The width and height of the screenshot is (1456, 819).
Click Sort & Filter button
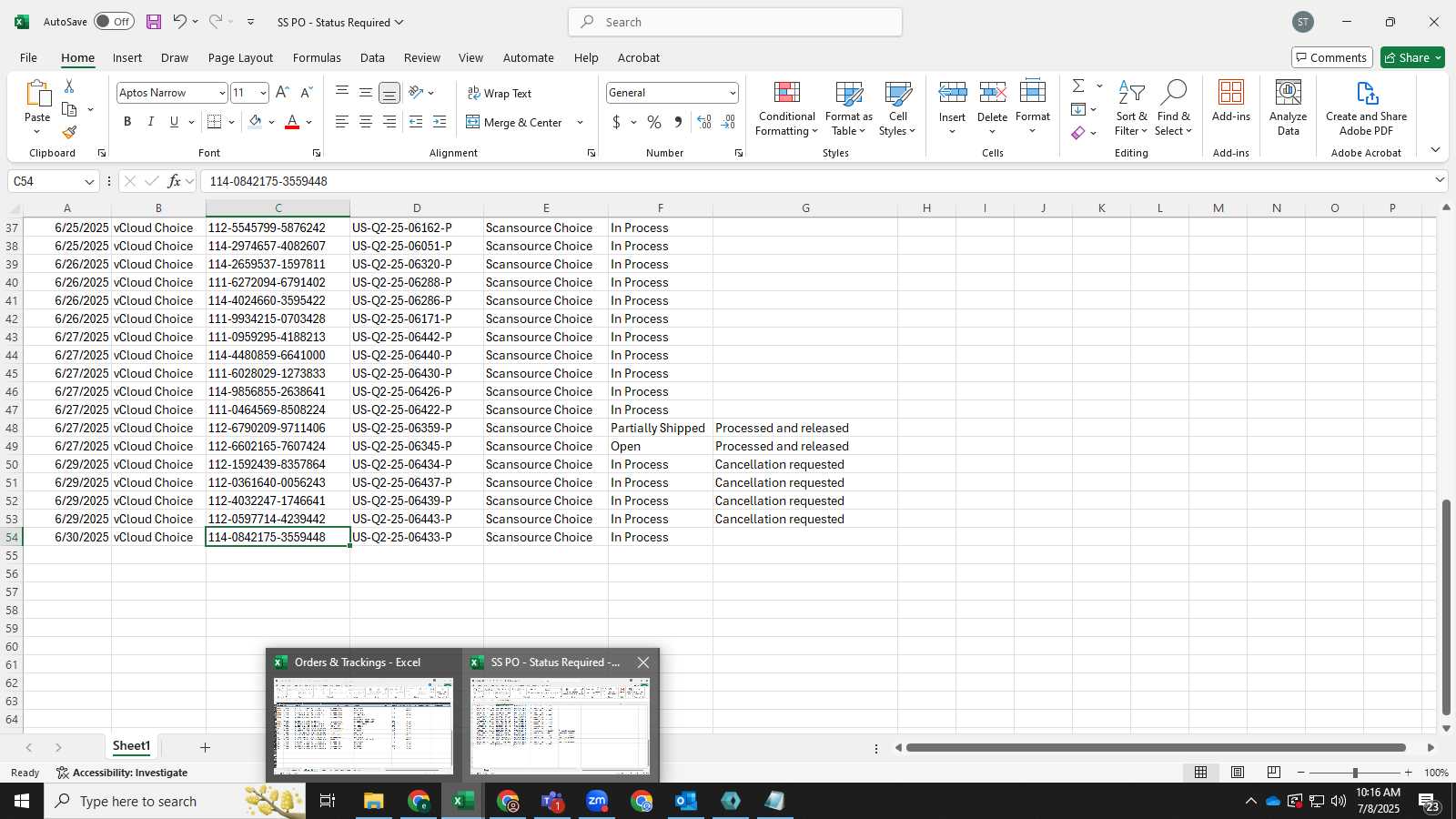tap(1131, 108)
